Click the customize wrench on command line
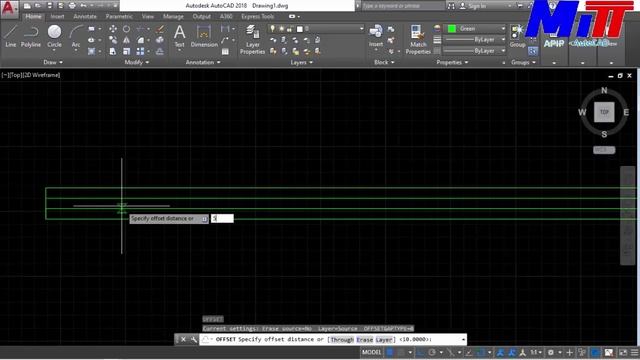 pos(193,339)
